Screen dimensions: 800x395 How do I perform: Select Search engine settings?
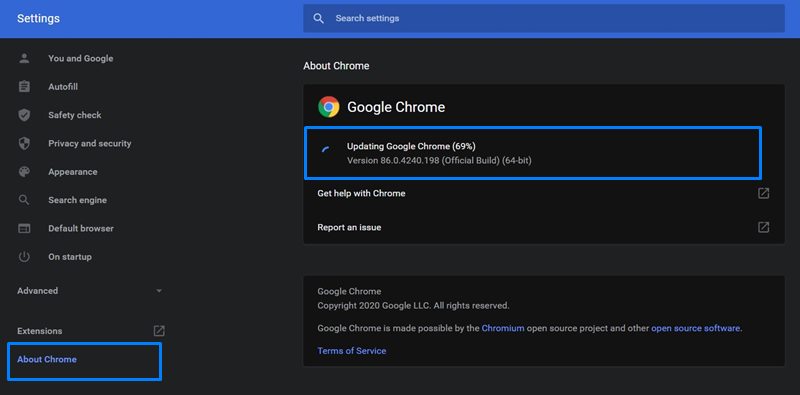78,200
